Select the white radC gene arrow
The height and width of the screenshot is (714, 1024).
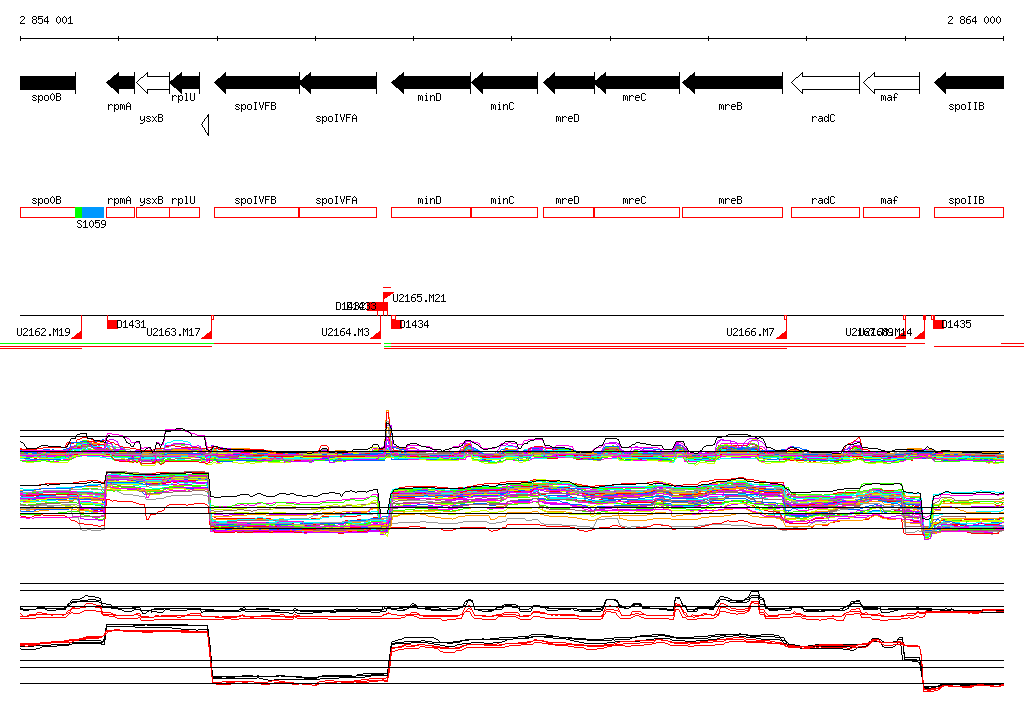coord(825,83)
